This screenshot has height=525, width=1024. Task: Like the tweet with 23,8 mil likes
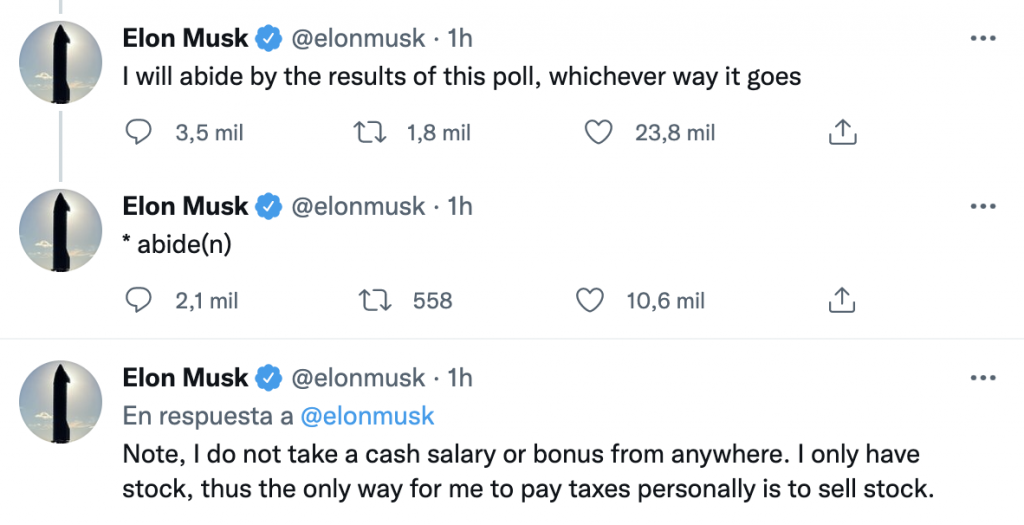597,132
